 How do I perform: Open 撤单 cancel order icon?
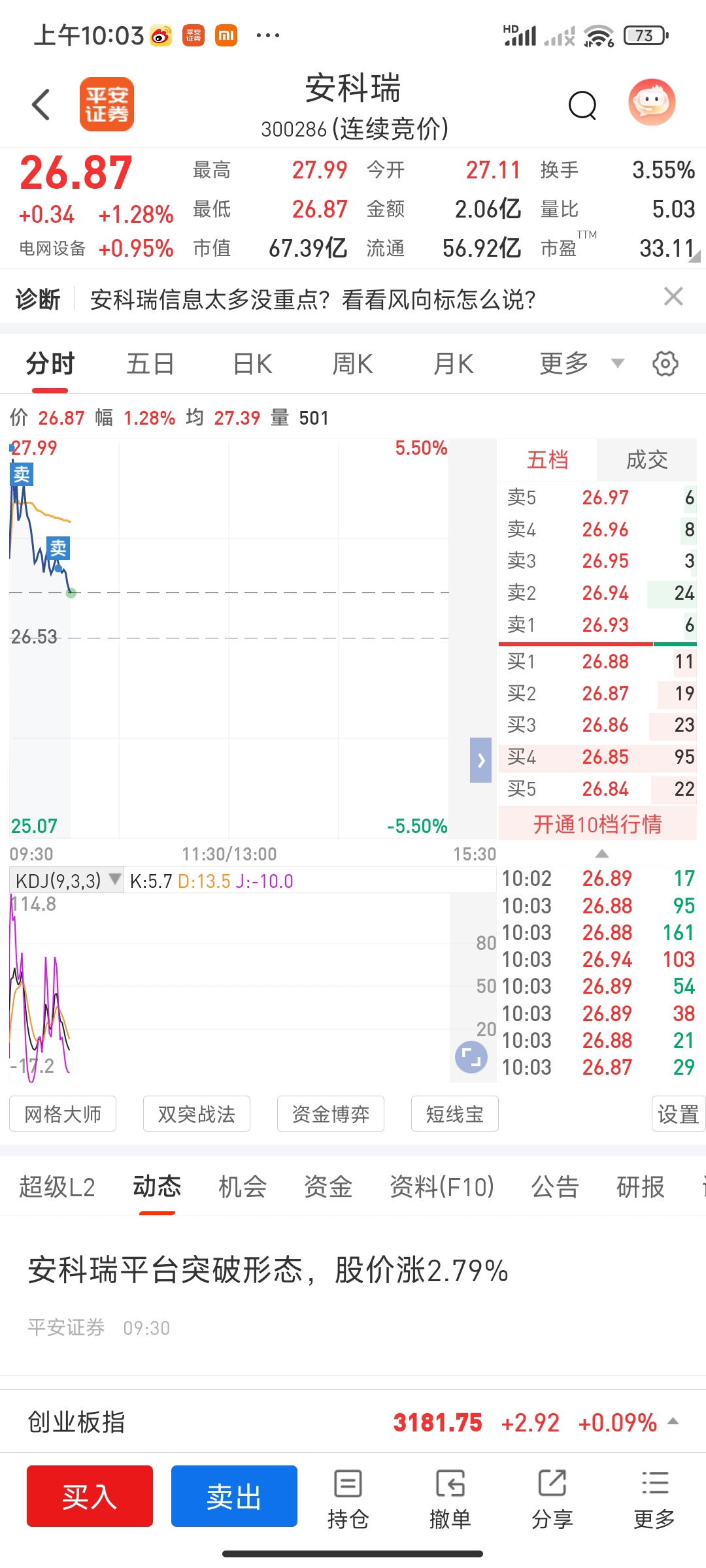(450, 1499)
